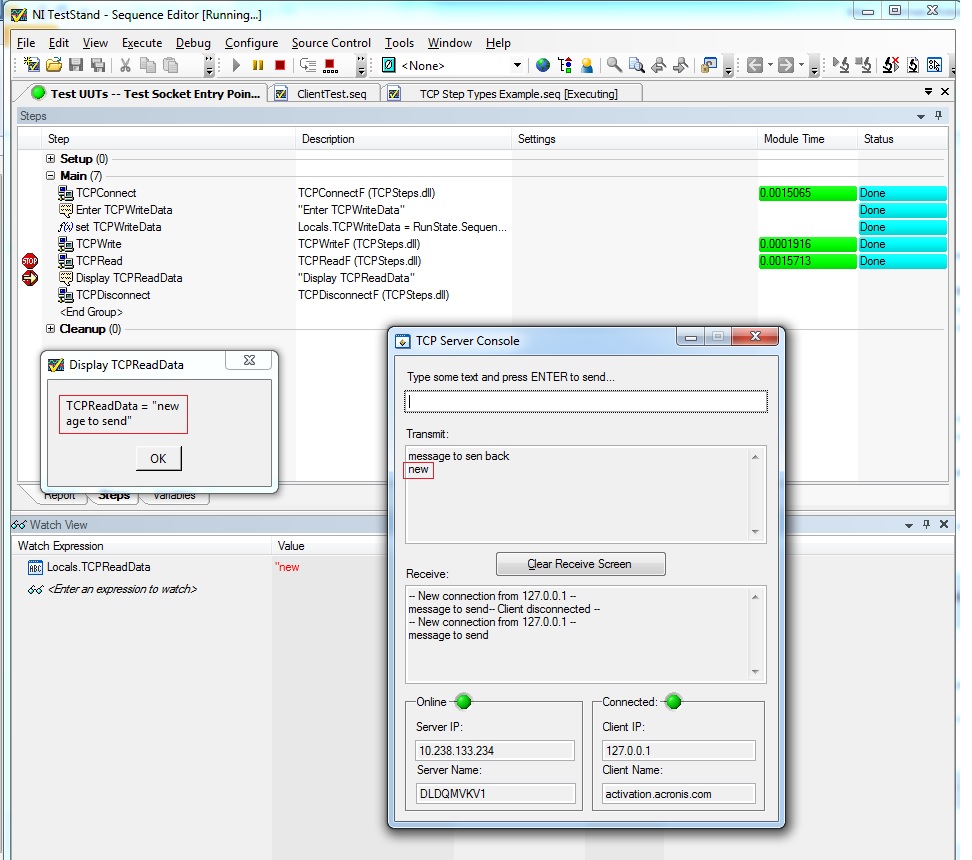This screenshot has width=972, height=860.
Task: Click the New sequence file toolbar icon
Action: click(x=31, y=64)
